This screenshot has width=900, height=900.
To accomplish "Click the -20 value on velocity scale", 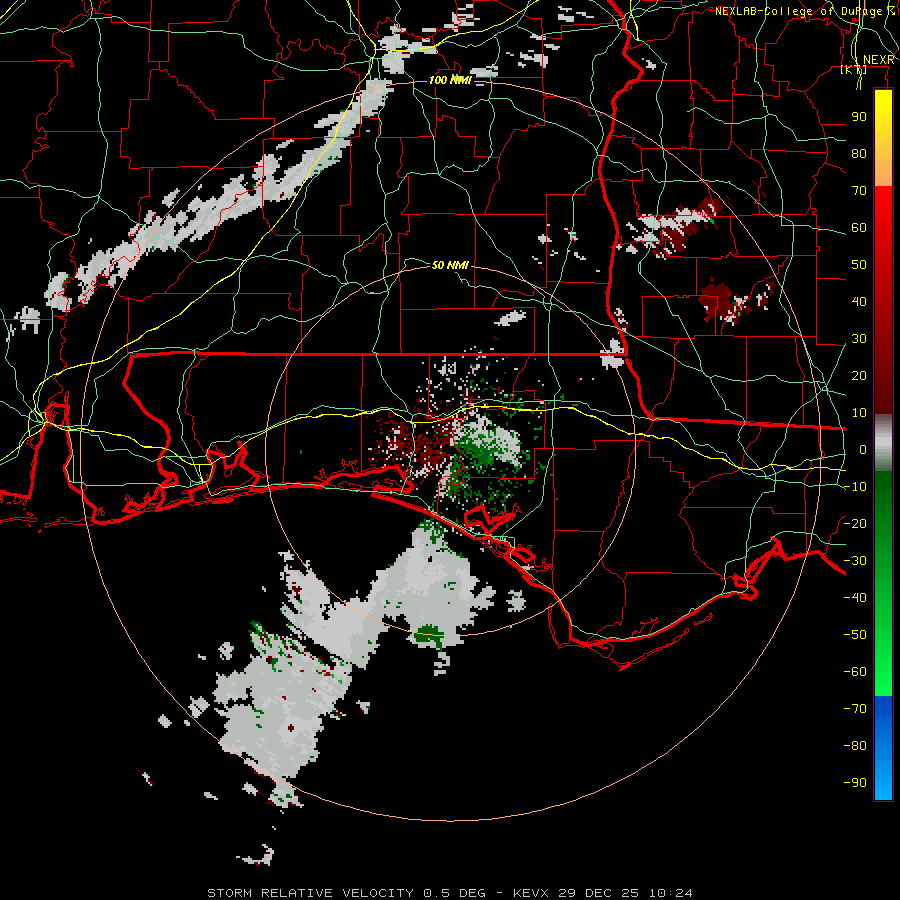I will click(x=855, y=524).
